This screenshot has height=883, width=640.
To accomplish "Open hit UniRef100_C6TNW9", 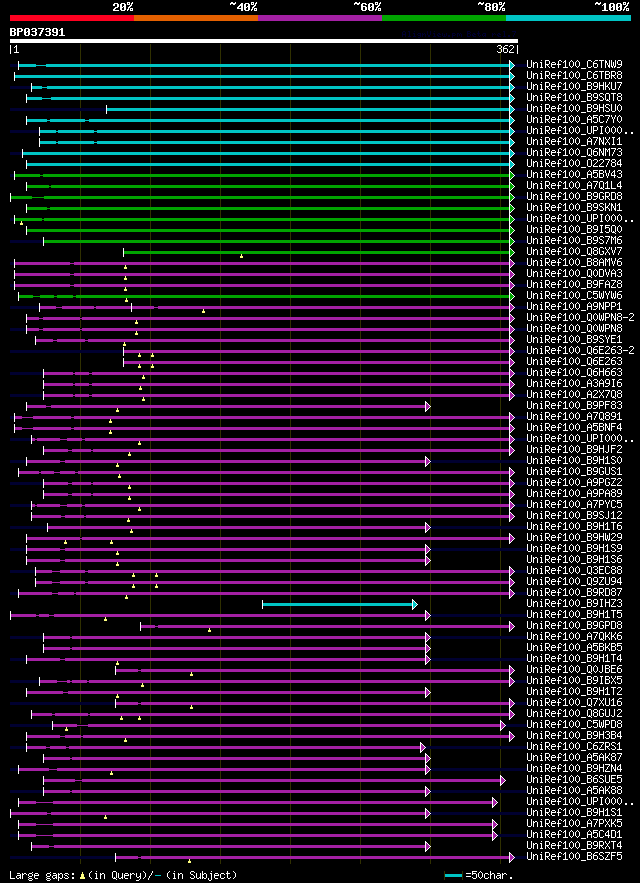I will [x=574, y=65].
